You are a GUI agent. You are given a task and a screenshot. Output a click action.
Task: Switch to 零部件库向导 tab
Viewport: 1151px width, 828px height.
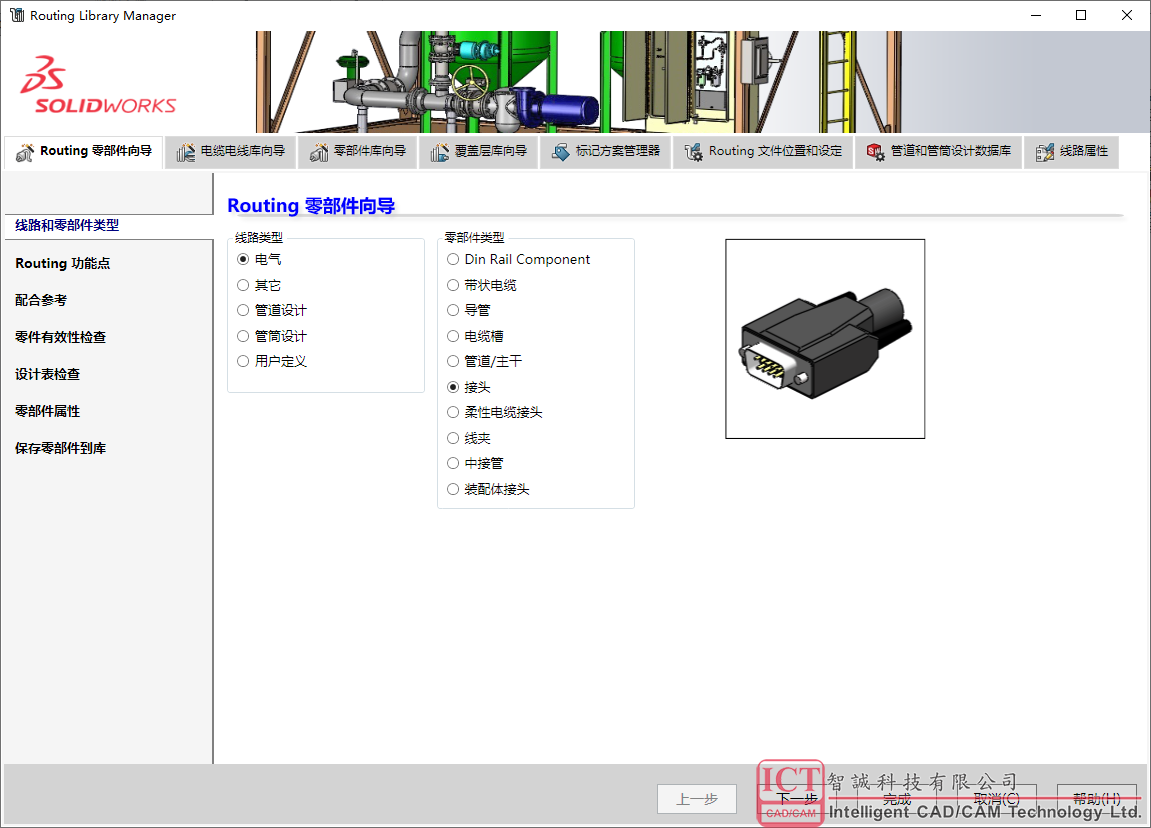(357, 152)
